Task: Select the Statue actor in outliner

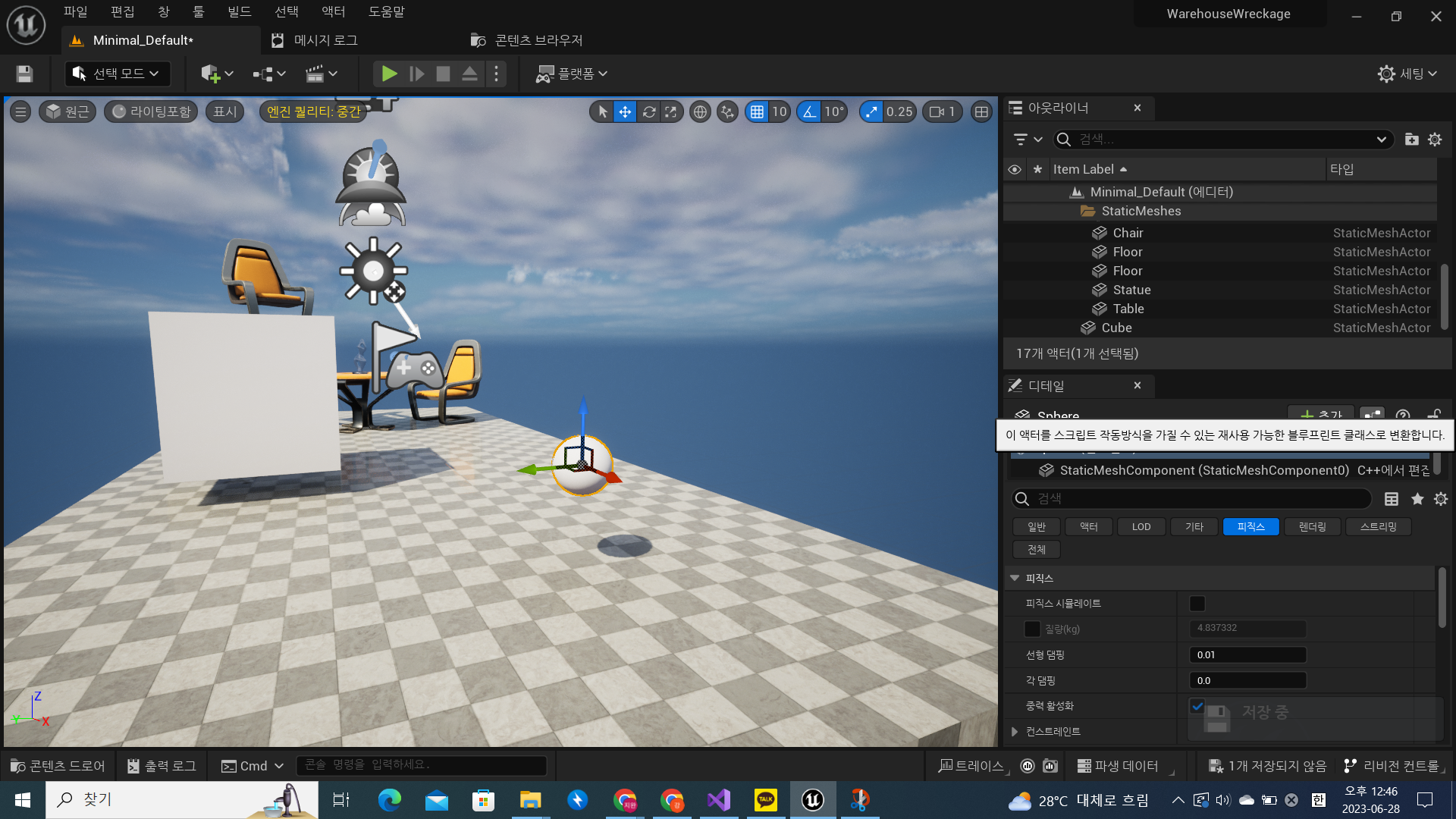Action: pyautogui.click(x=1131, y=290)
